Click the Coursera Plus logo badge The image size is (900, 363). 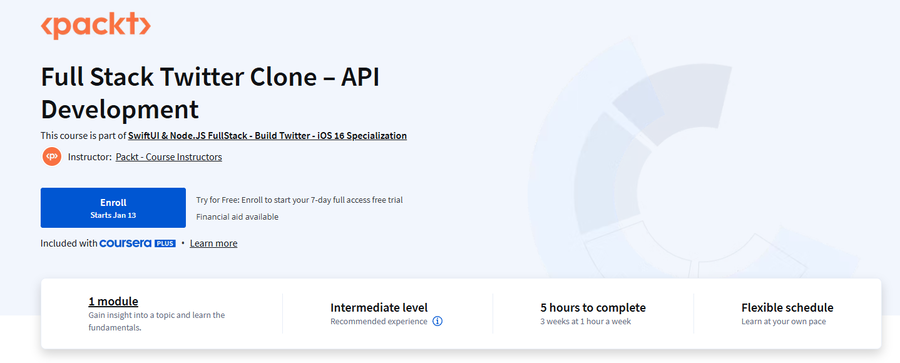click(138, 244)
